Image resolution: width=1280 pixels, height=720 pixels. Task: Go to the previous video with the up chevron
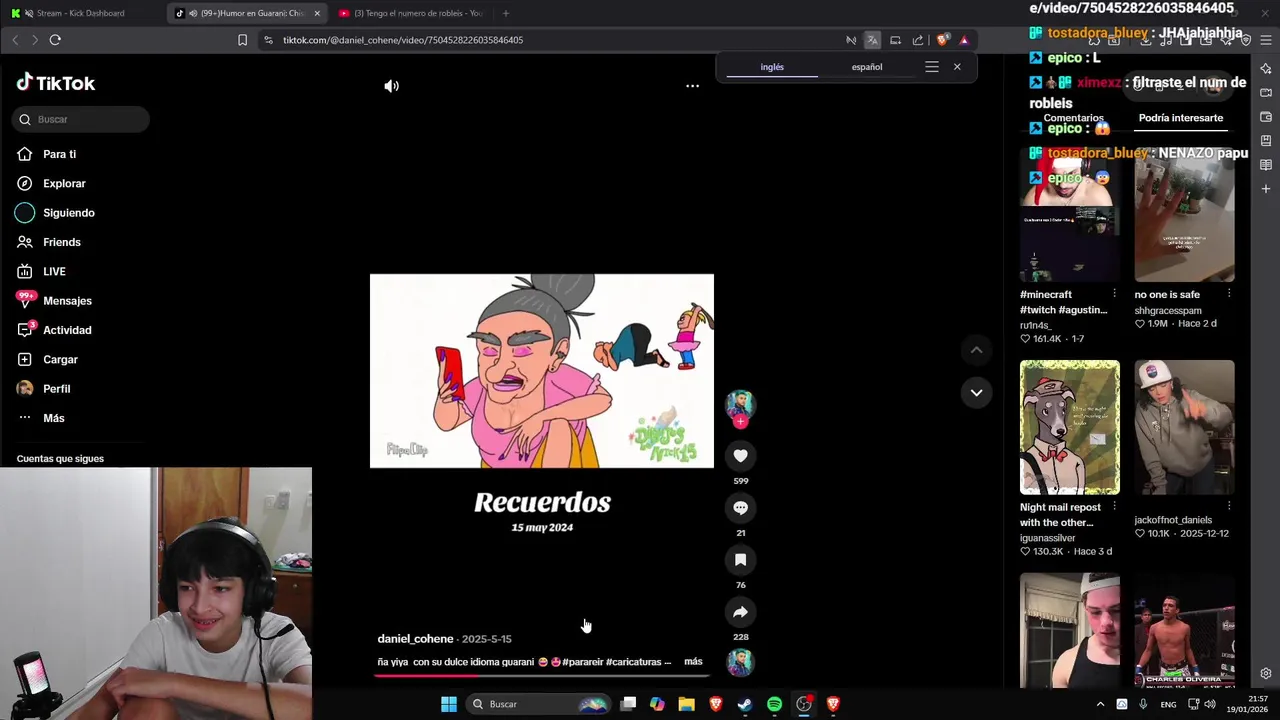(976, 350)
